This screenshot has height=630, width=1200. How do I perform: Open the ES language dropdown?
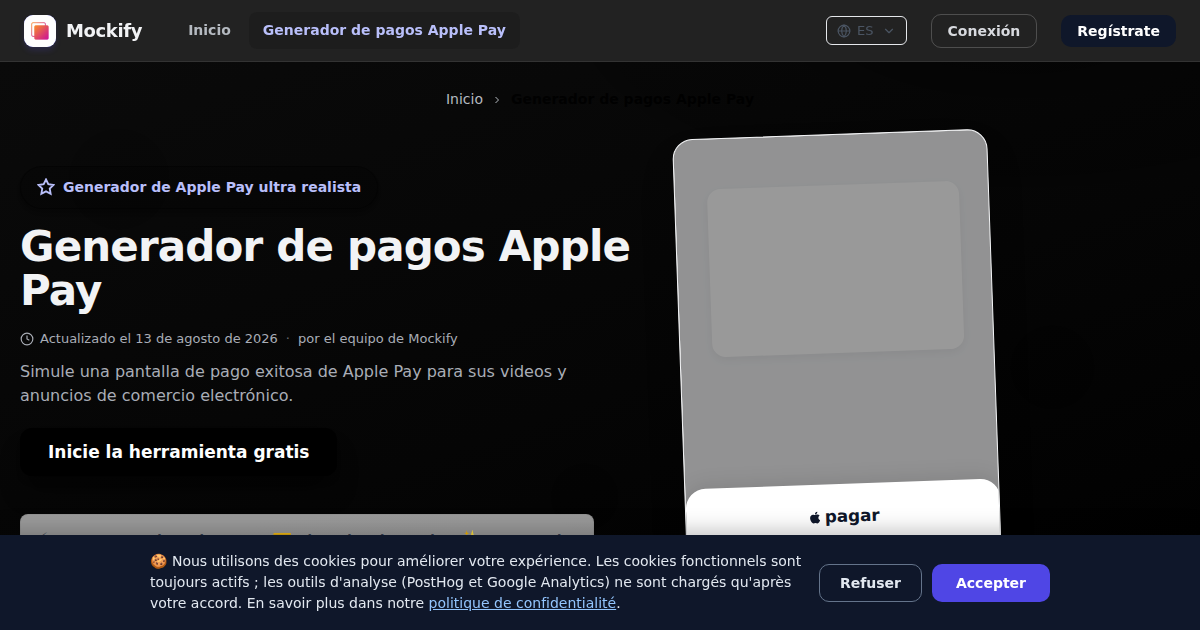click(866, 31)
